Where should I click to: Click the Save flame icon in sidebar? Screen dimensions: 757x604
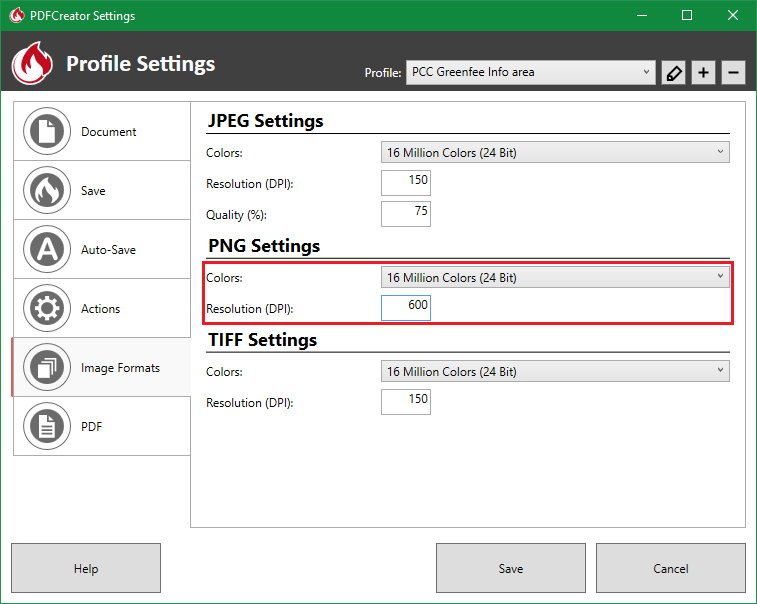[x=46, y=191]
